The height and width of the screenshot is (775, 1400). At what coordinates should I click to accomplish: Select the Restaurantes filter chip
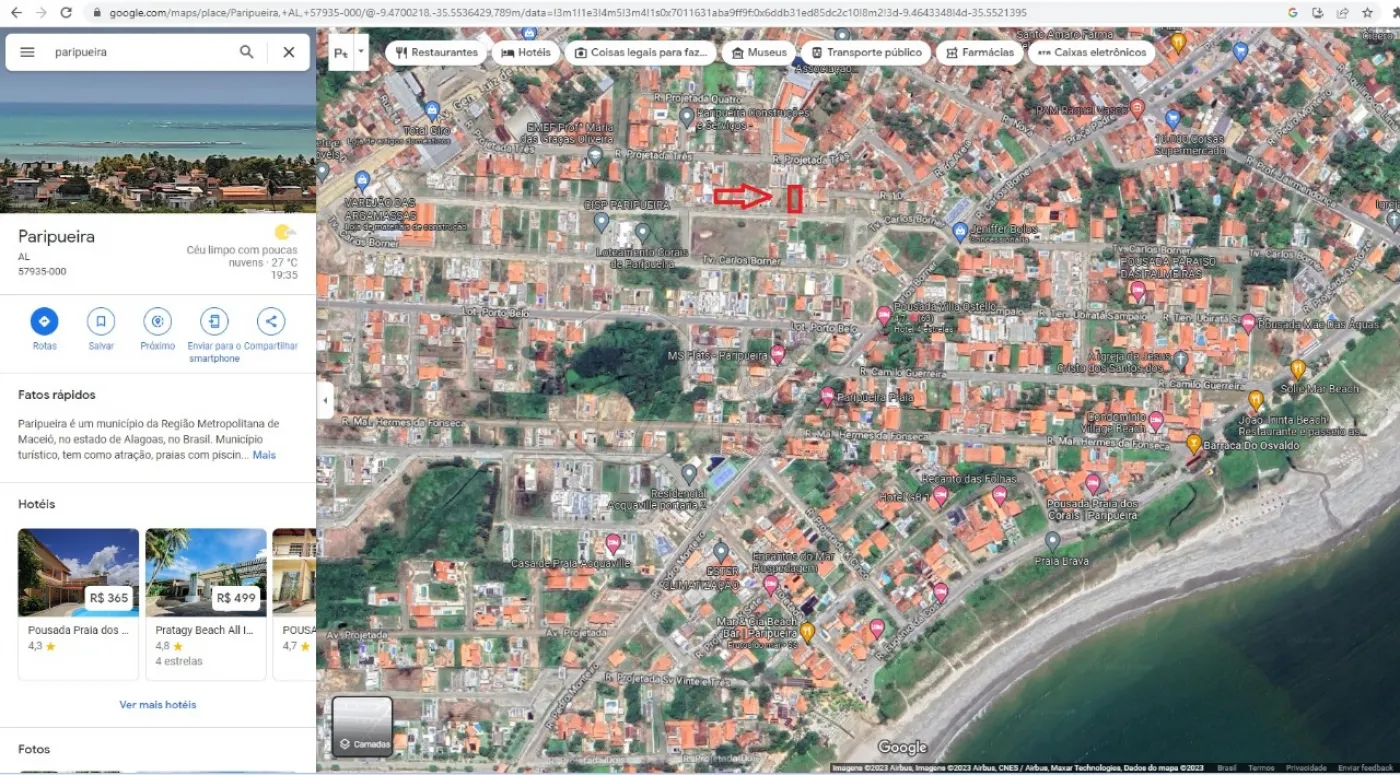436,53
